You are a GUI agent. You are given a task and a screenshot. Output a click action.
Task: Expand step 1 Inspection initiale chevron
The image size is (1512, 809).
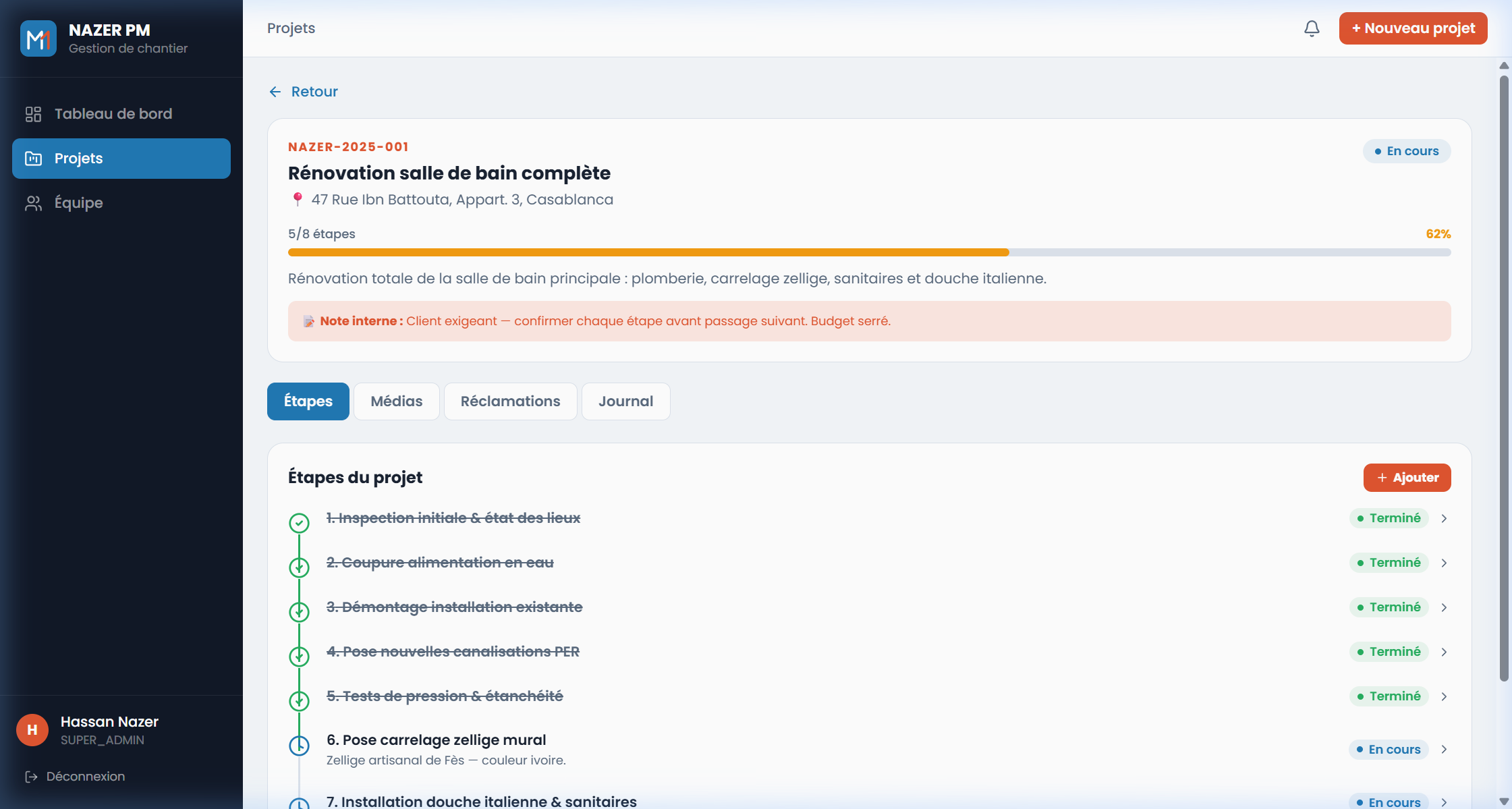click(x=1444, y=518)
